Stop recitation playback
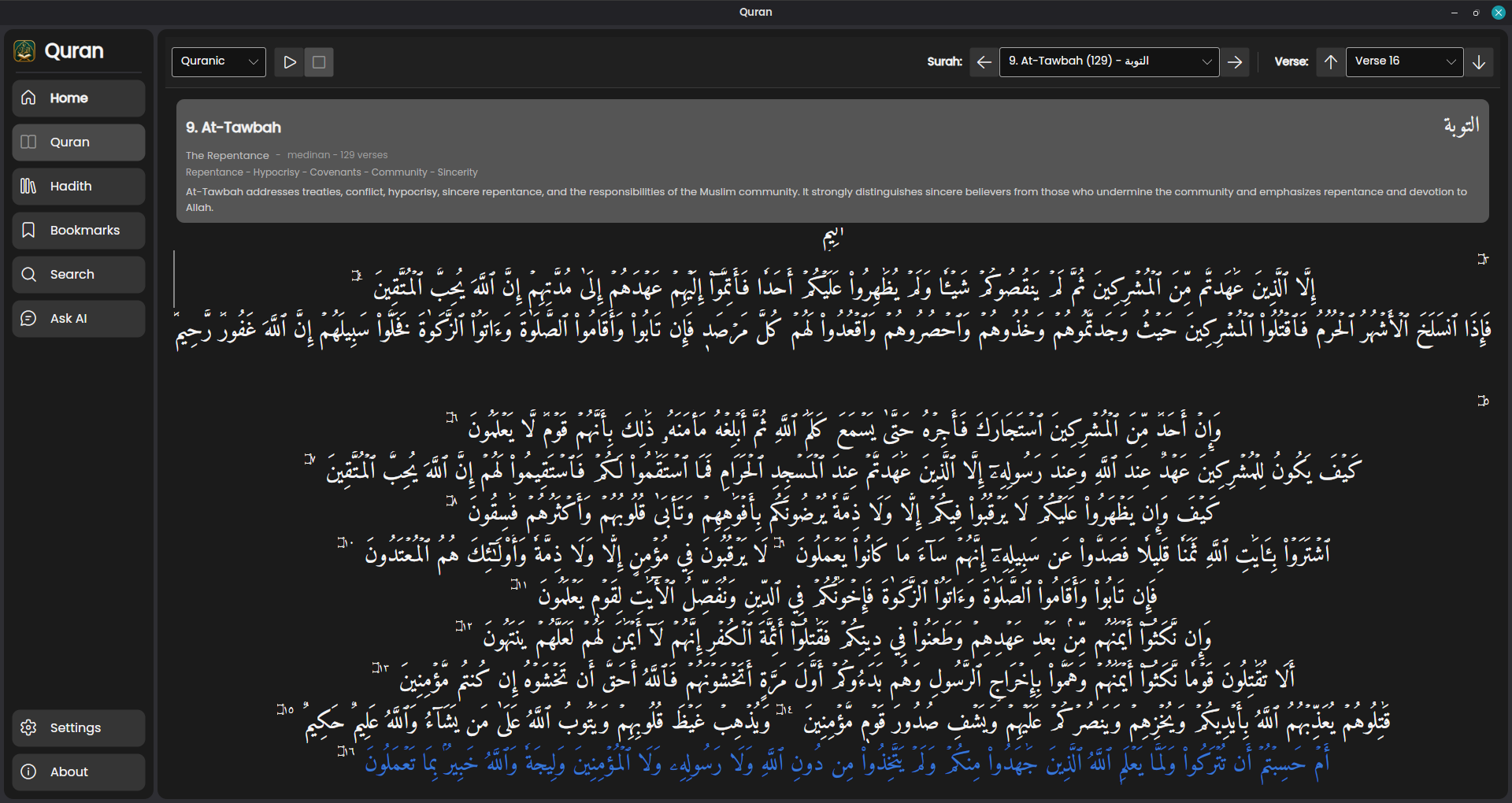1512x803 pixels. (x=319, y=62)
